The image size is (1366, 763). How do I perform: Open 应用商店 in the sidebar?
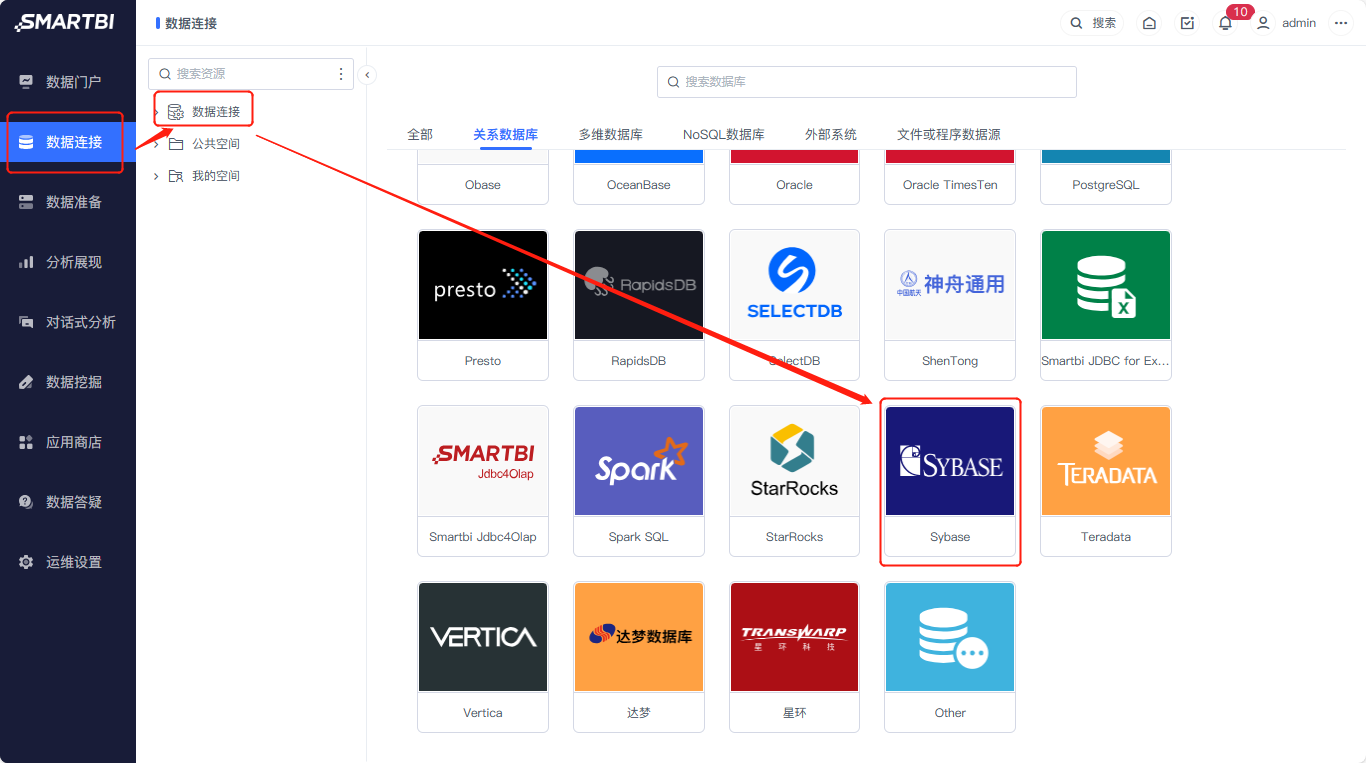[68, 442]
